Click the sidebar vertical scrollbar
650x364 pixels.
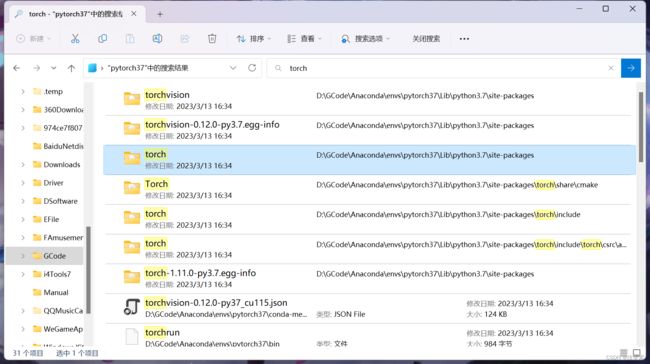[88, 269]
